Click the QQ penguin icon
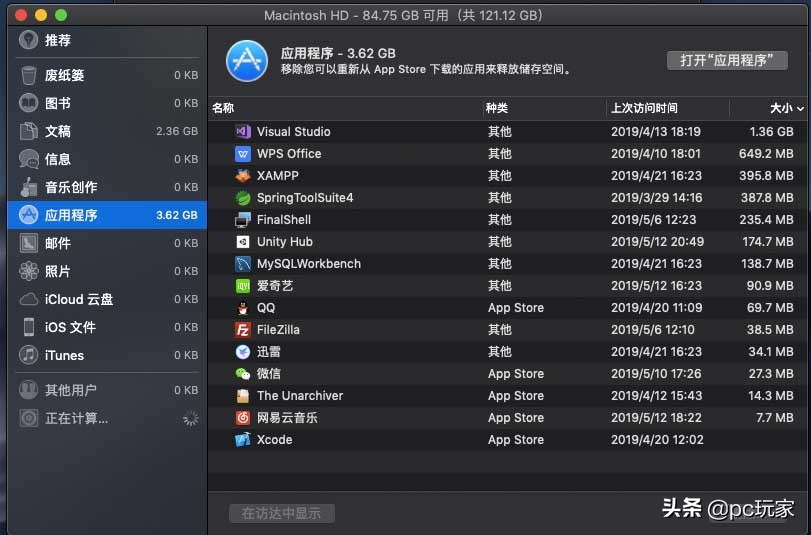The width and height of the screenshot is (811, 535). [243, 308]
